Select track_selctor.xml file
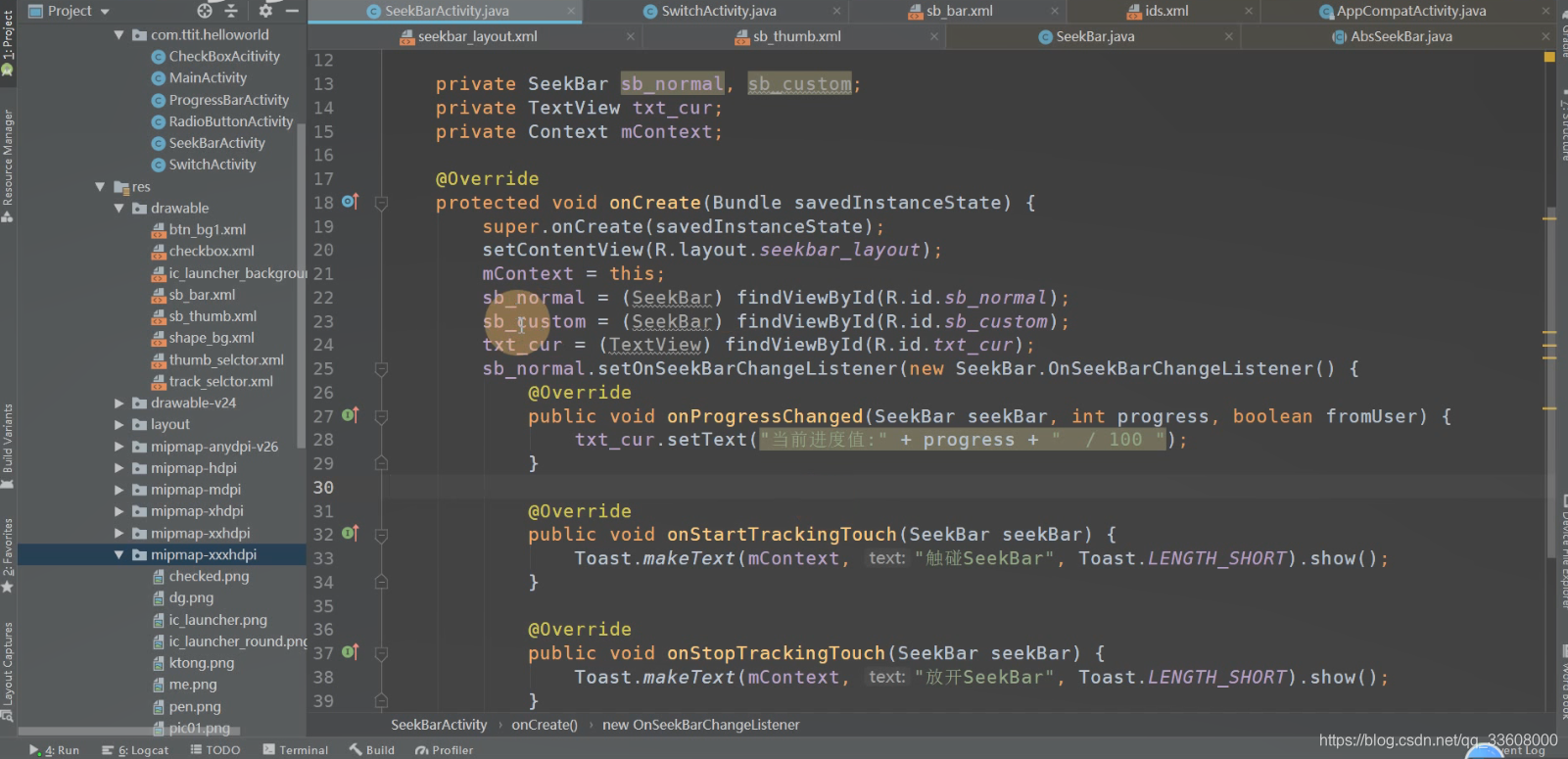Image resolution: width=1568 pixels, height=759 pixels. pos(220,381)
